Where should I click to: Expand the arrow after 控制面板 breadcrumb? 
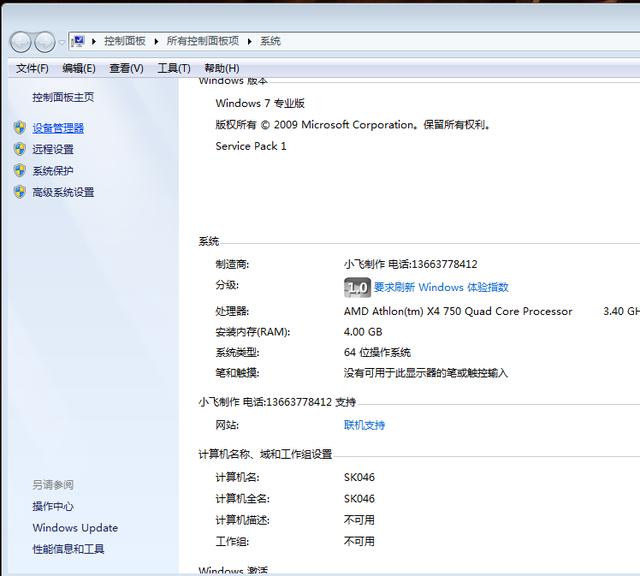[x=156, y=41]
